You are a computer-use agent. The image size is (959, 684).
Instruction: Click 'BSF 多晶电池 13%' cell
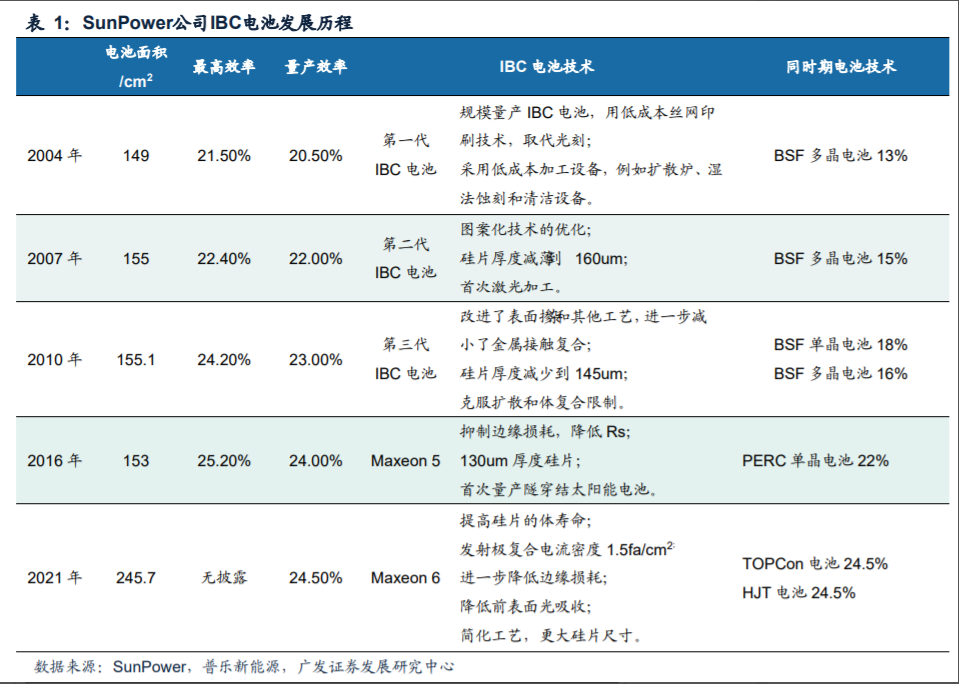point(840,155)
